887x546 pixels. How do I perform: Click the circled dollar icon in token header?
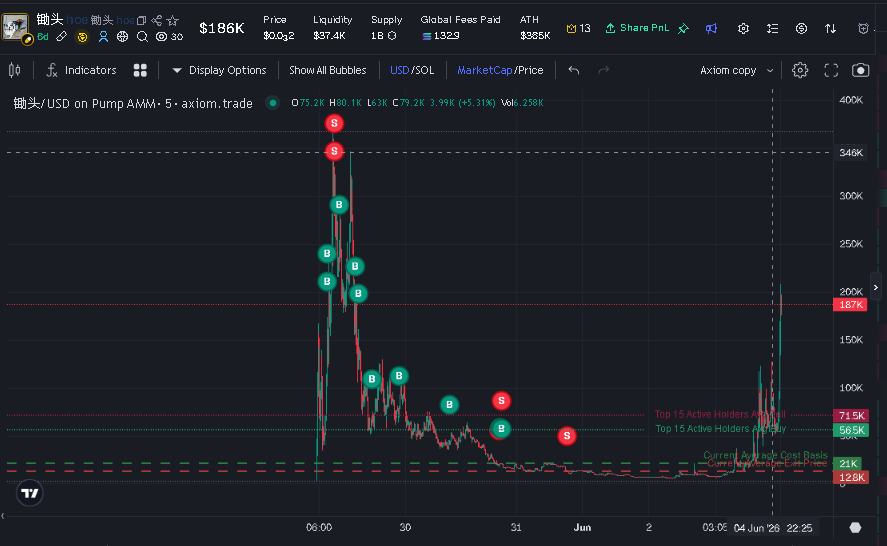coord(801,28)
